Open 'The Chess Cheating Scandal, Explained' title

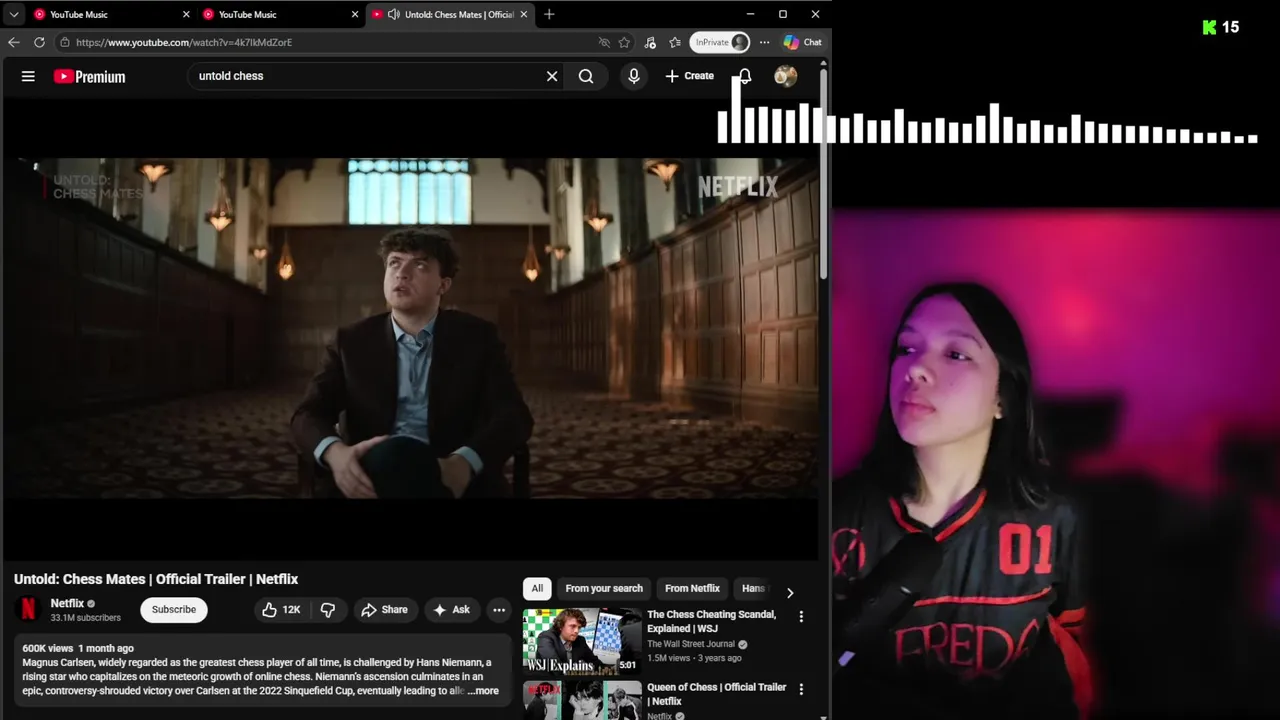coord(711,621)
